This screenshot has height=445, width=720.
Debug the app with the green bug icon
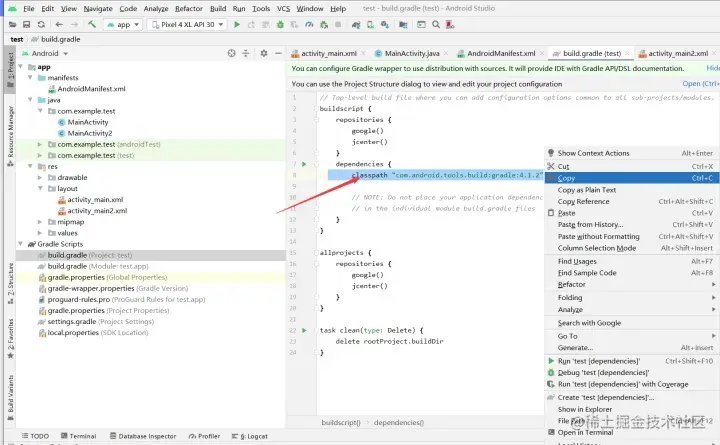[x=280, y=24]
